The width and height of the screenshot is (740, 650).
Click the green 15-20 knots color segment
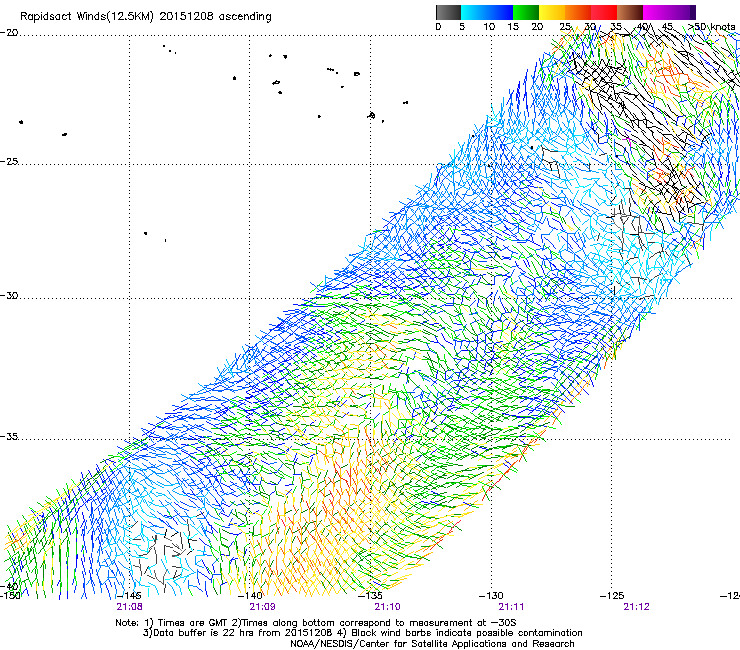pos(526,12)
